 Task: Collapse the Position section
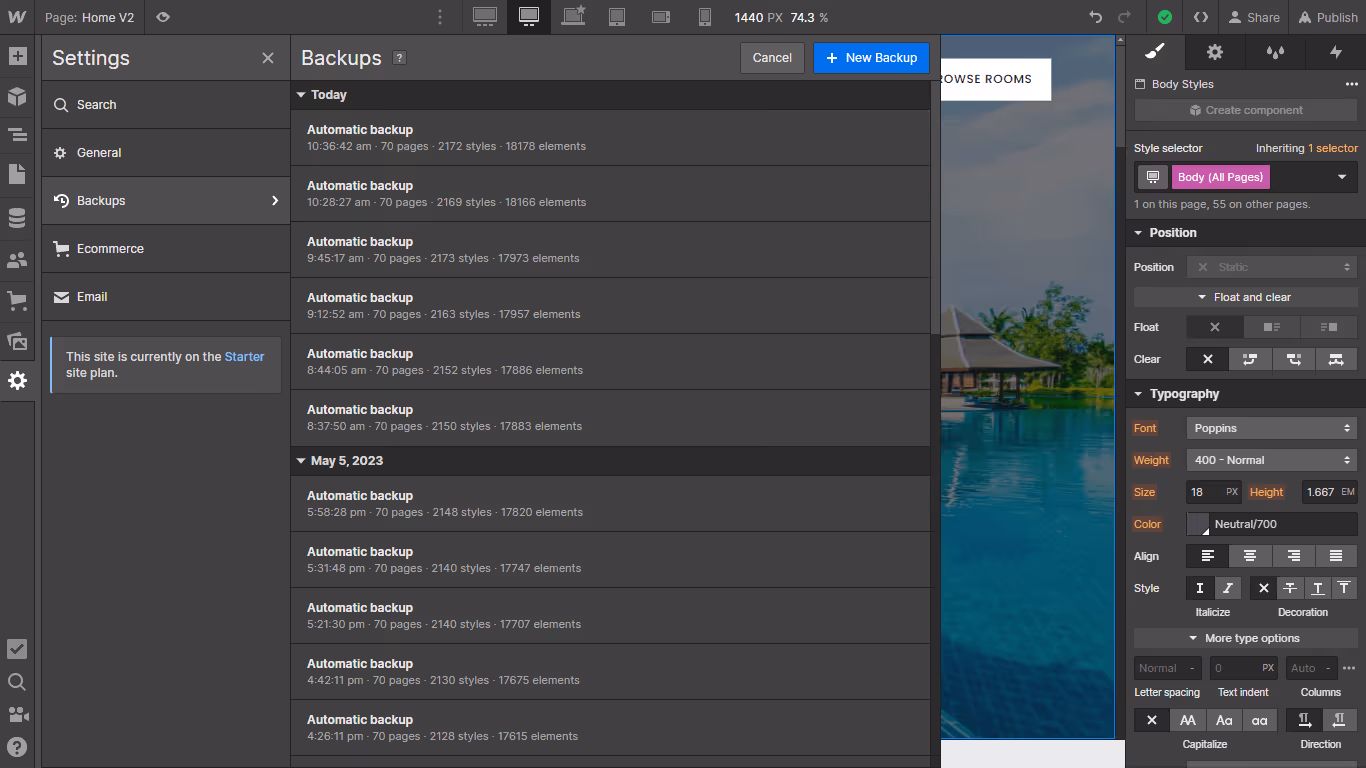point(1138,233)
